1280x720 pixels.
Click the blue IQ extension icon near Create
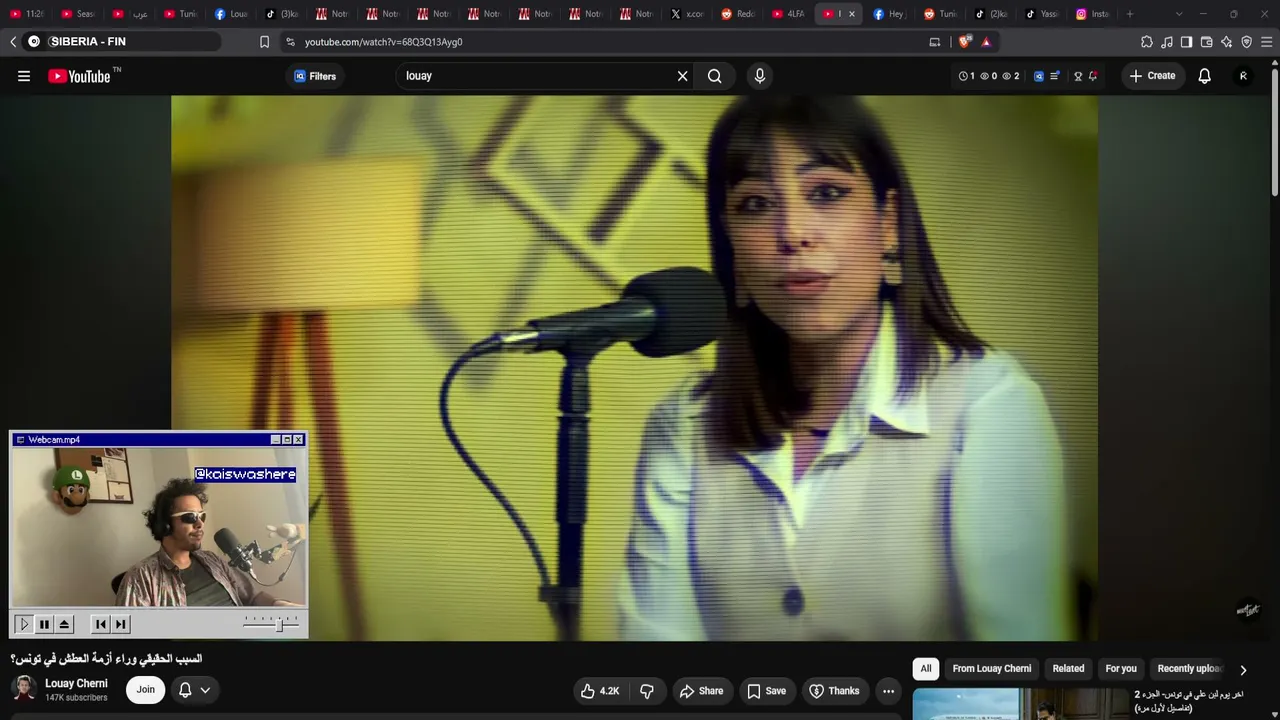(1039, 76)
